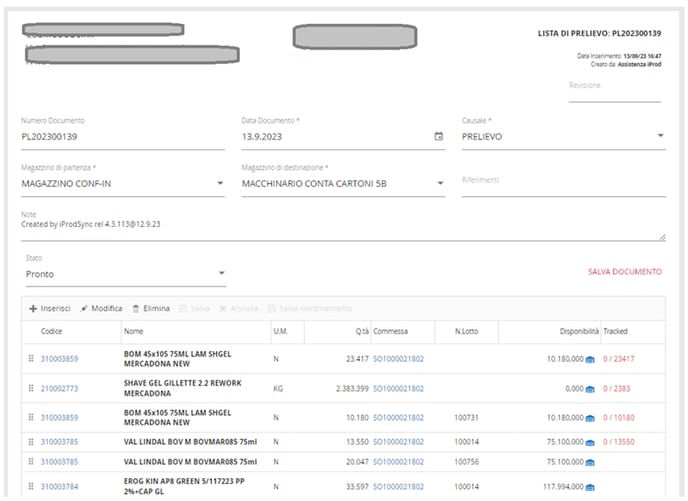Click warehouse icon in EROG KIN AP8 row
The height and width of the screenshot is (501, 688).
point(590,487)
